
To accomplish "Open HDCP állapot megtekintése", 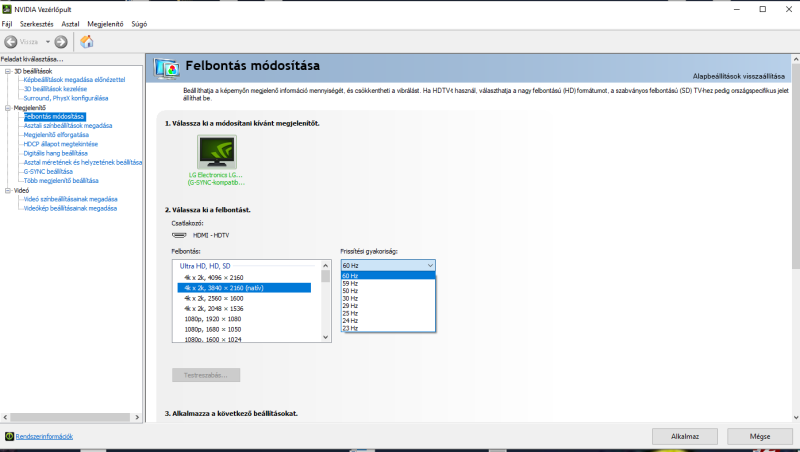I will point(61,144).
